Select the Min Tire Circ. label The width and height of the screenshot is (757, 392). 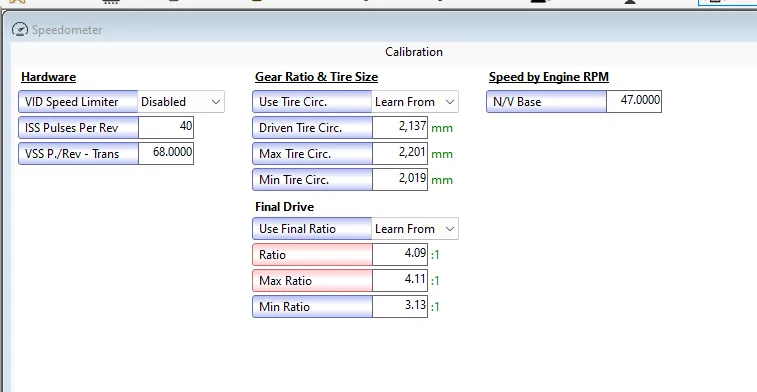coord(312,180)
